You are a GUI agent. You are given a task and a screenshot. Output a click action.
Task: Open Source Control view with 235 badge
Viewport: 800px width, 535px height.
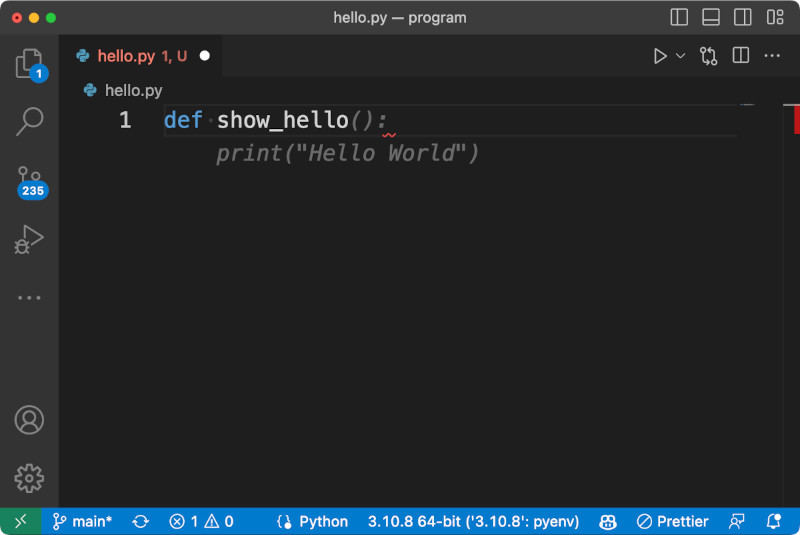pos(29,180)
